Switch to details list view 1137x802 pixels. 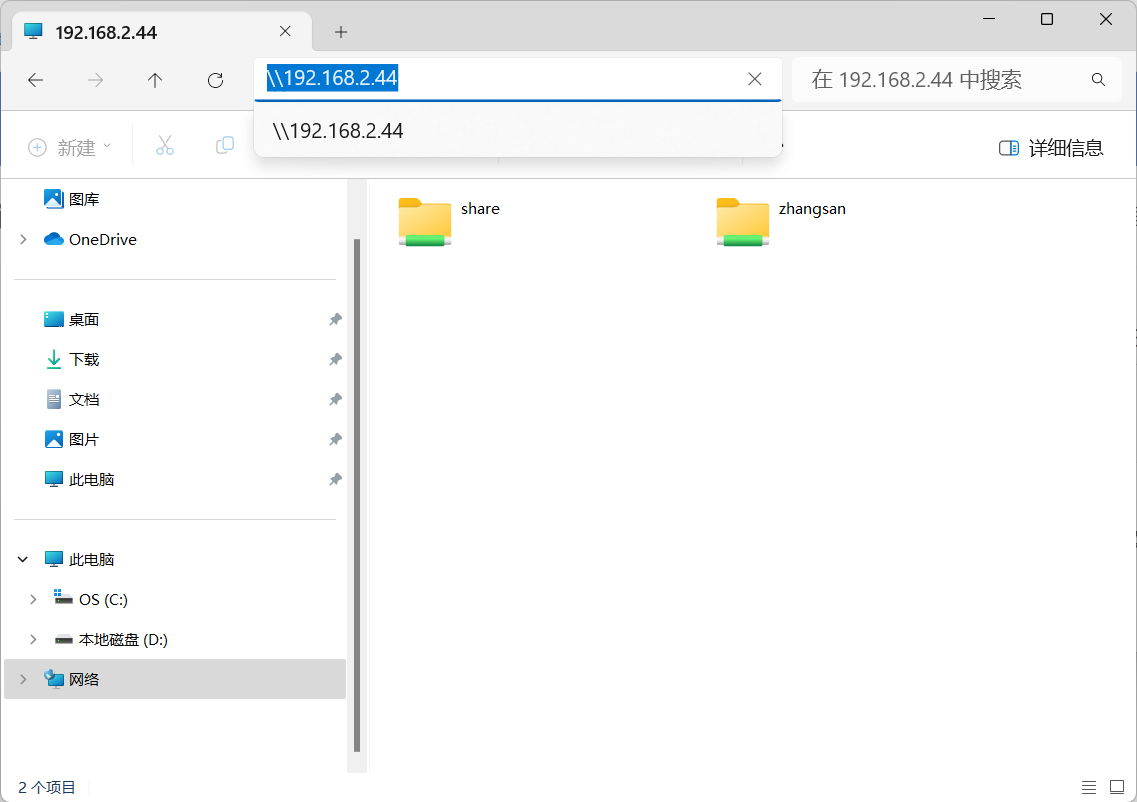coord(1089,787)
